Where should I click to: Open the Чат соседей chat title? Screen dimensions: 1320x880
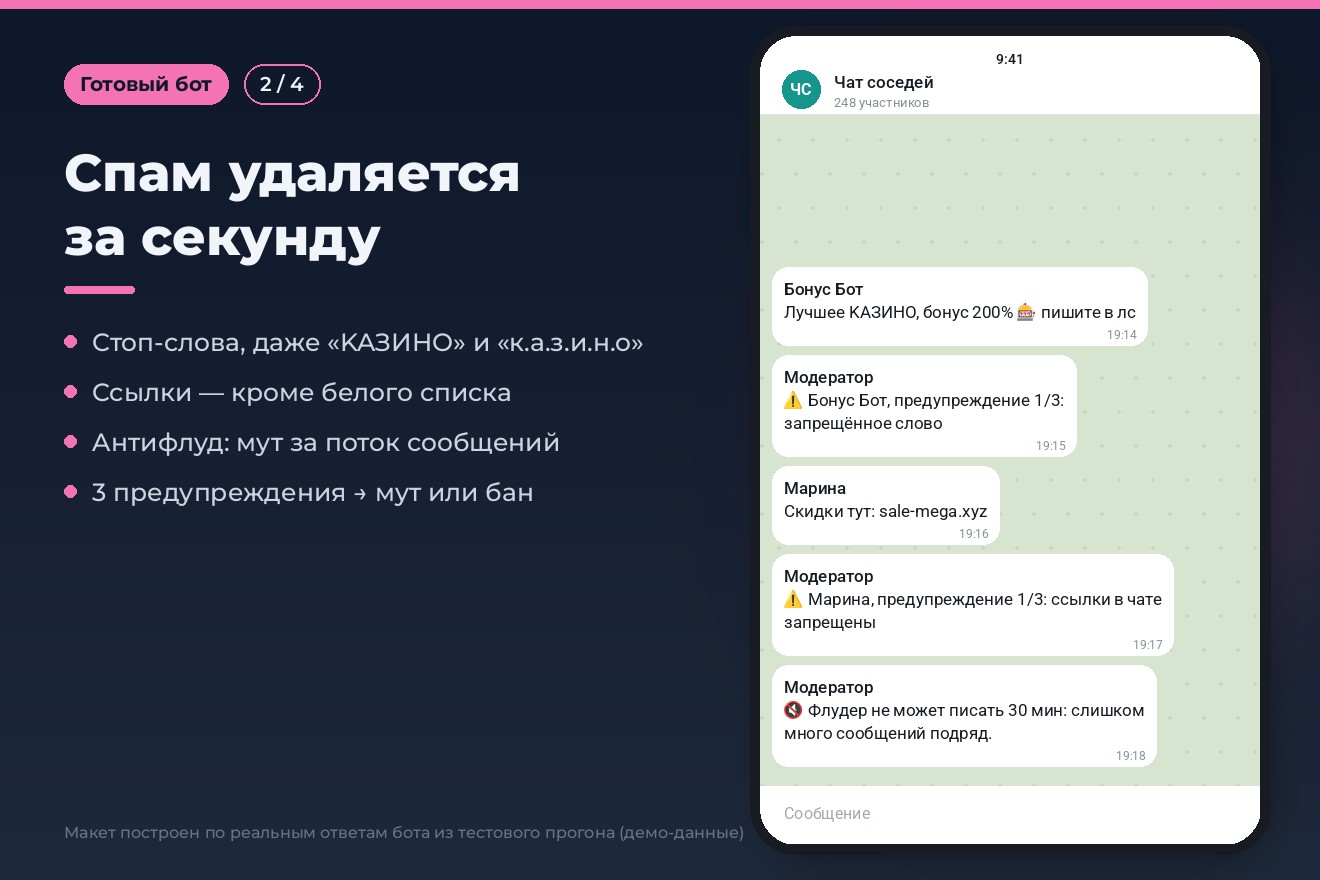click(x=884, y=82)
